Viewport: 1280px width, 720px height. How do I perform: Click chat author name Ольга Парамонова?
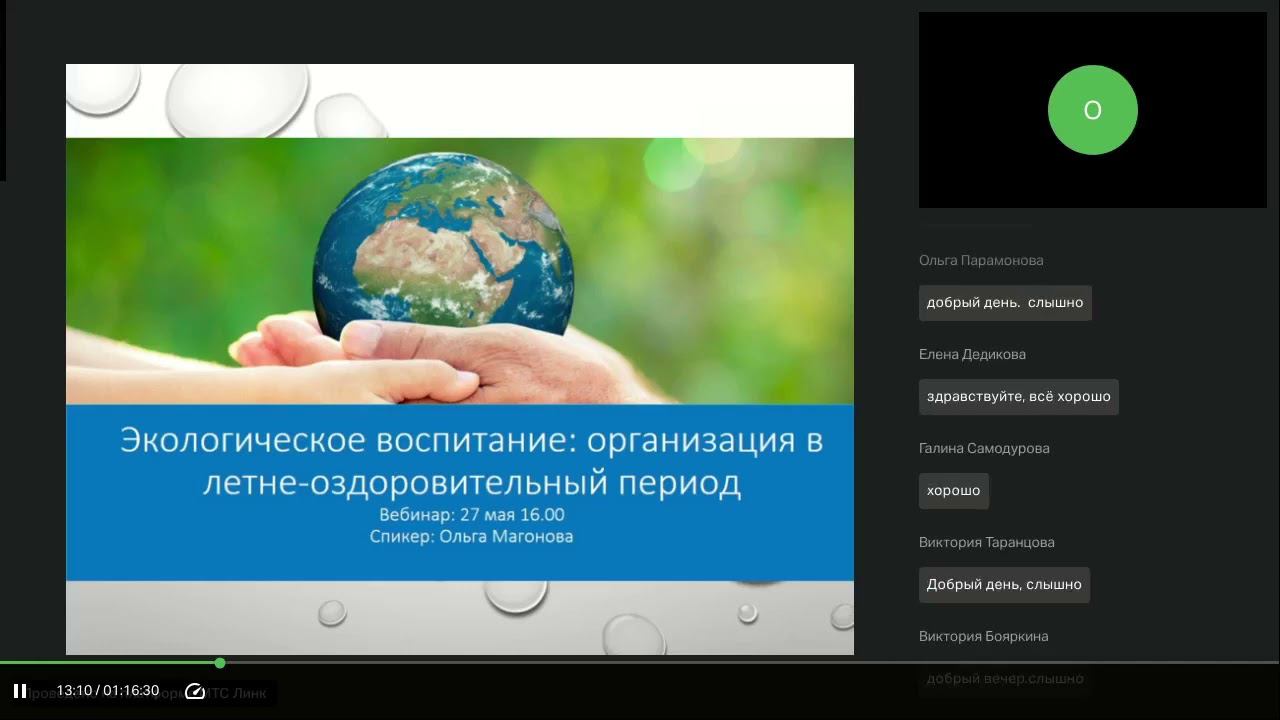coord(981,260)
